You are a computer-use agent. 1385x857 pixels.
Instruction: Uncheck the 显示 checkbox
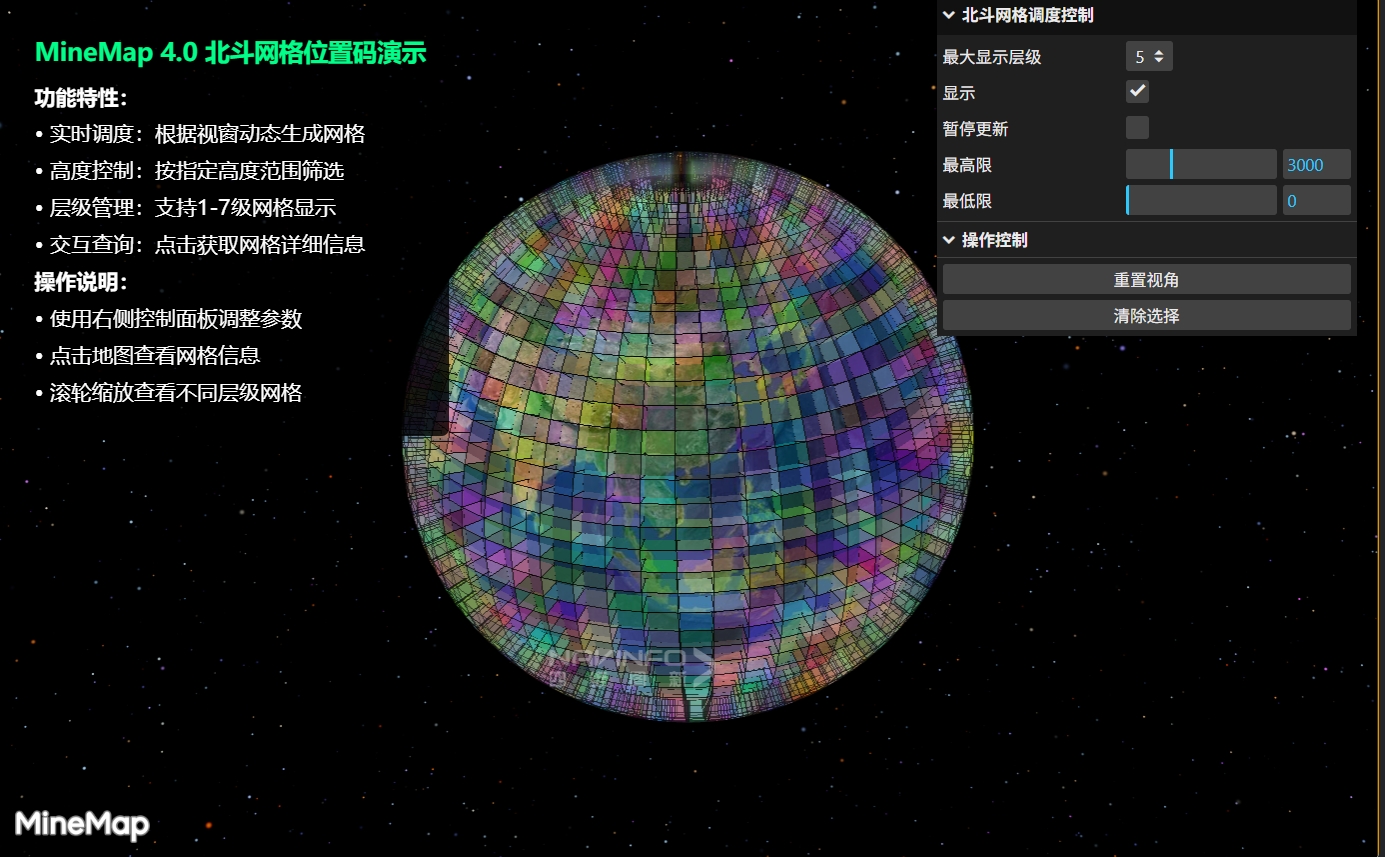pyautogui.click(x=1137, y=92)
